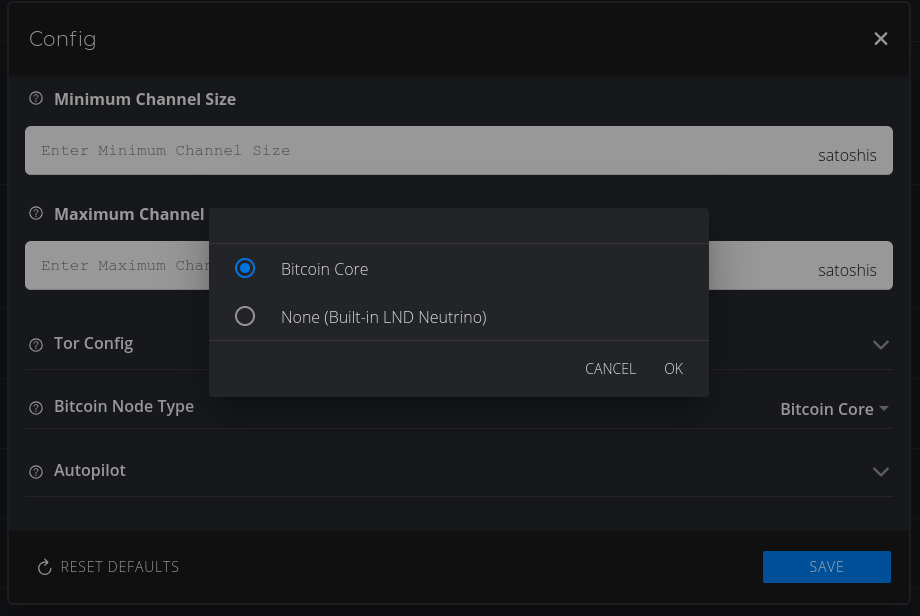Expand the Tor Config section chevron

pyautogui.click(x=880, y=344)
